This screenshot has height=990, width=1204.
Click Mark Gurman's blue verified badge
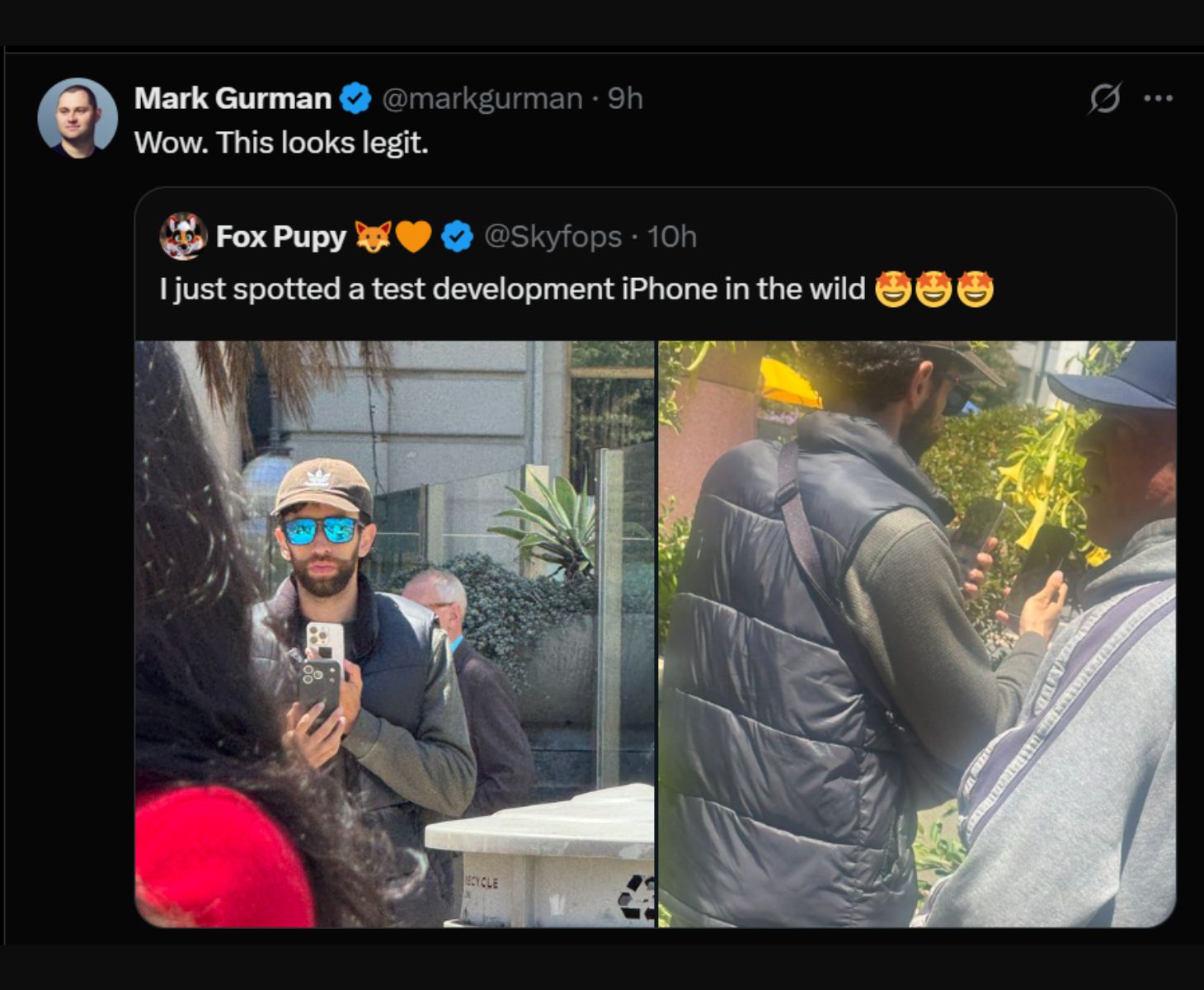[356, 98]
